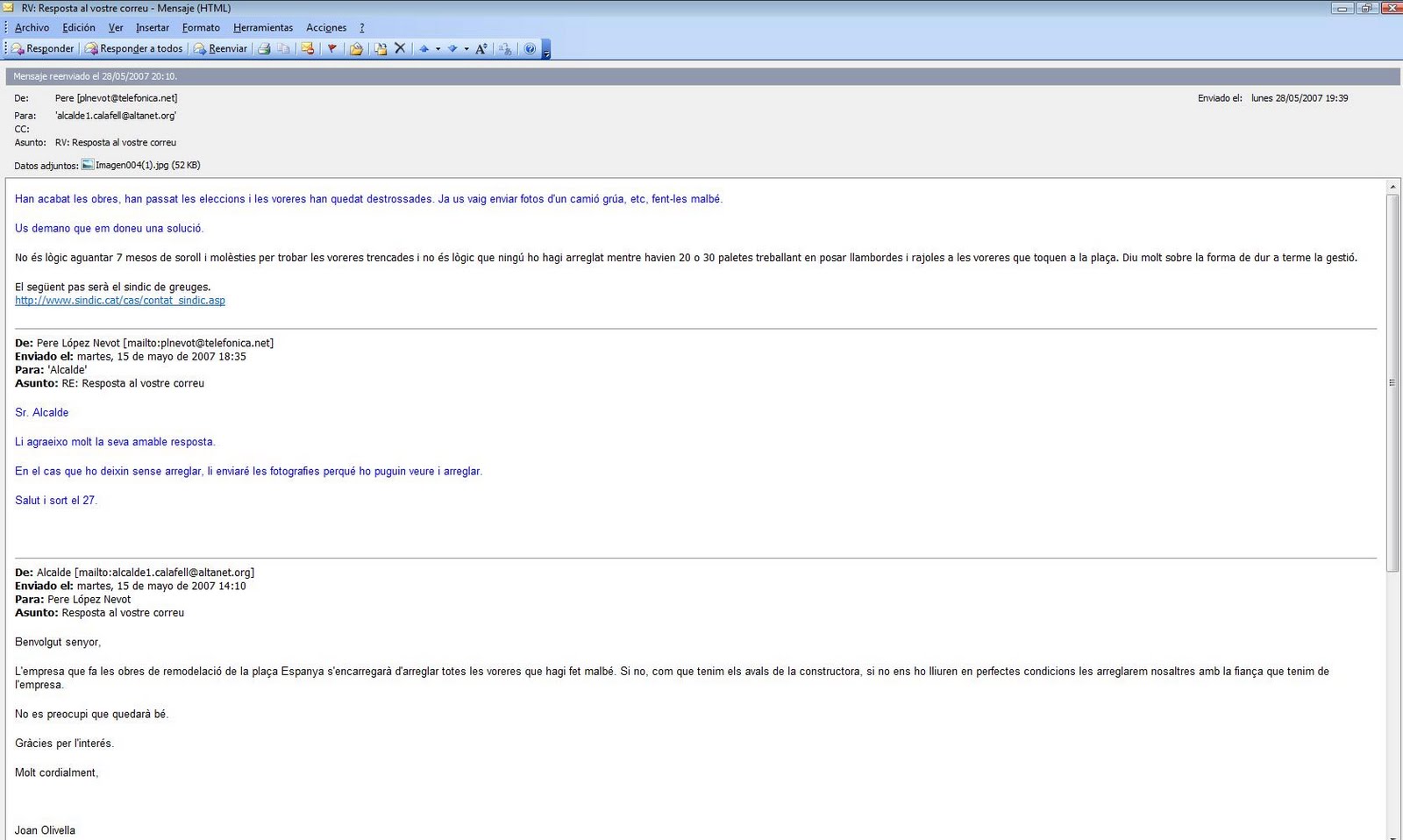The width and height of the screenshot is (1403, 840).
Task: Click the translate icon in the toolbar
Action: click(x=505, y=49)
